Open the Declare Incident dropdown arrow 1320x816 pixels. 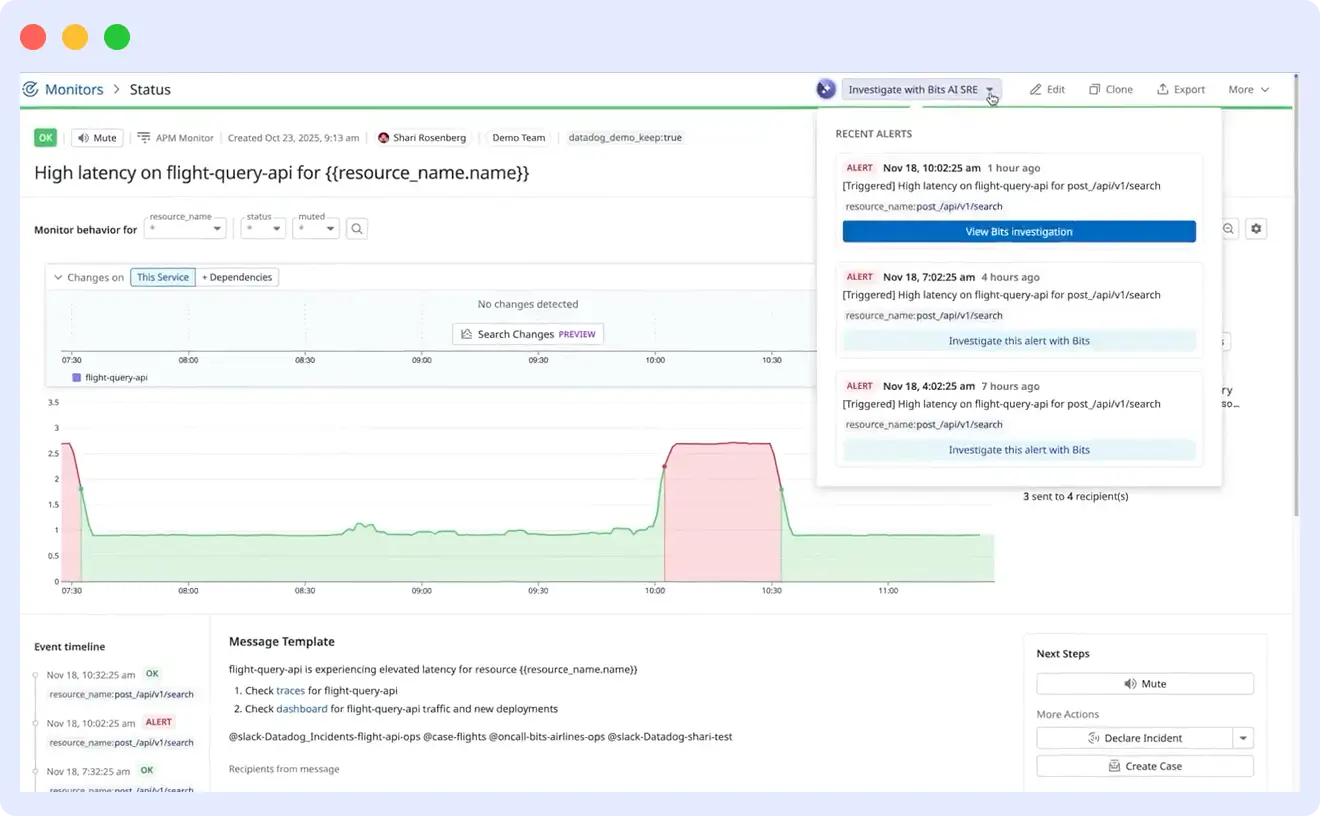(x=1243, y=738)
